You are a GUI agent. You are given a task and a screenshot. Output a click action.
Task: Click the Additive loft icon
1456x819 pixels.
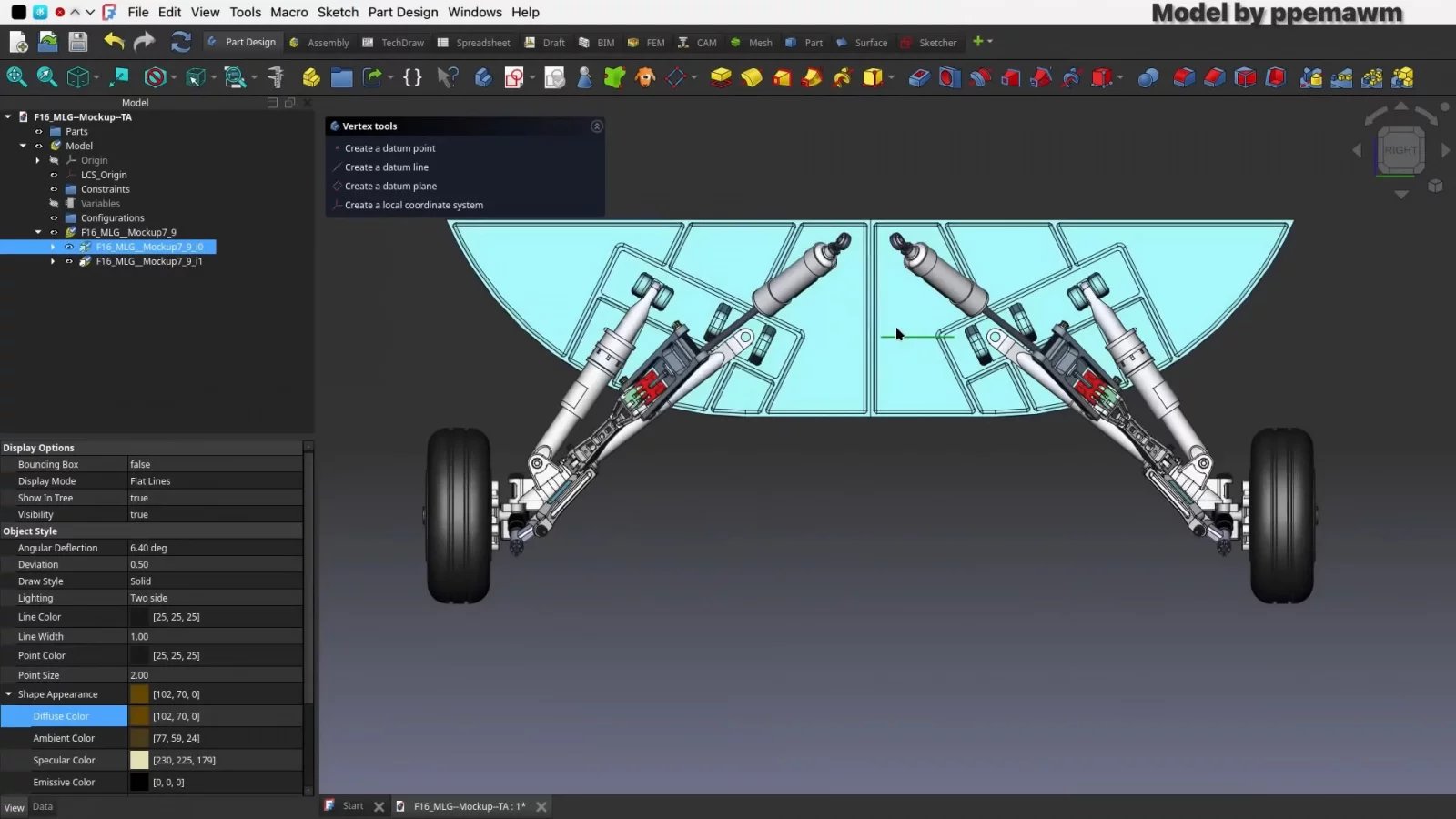point(782,77)
